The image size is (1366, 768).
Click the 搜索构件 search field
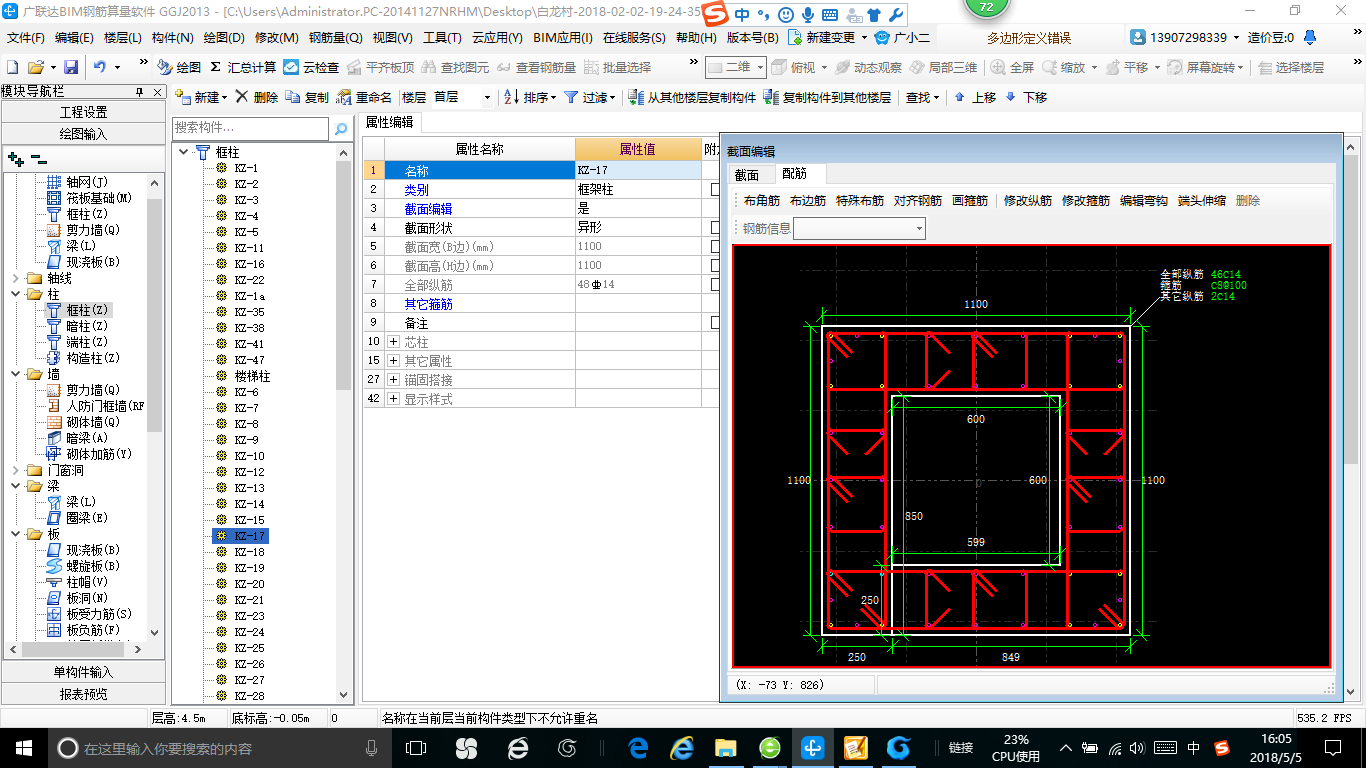250,129
